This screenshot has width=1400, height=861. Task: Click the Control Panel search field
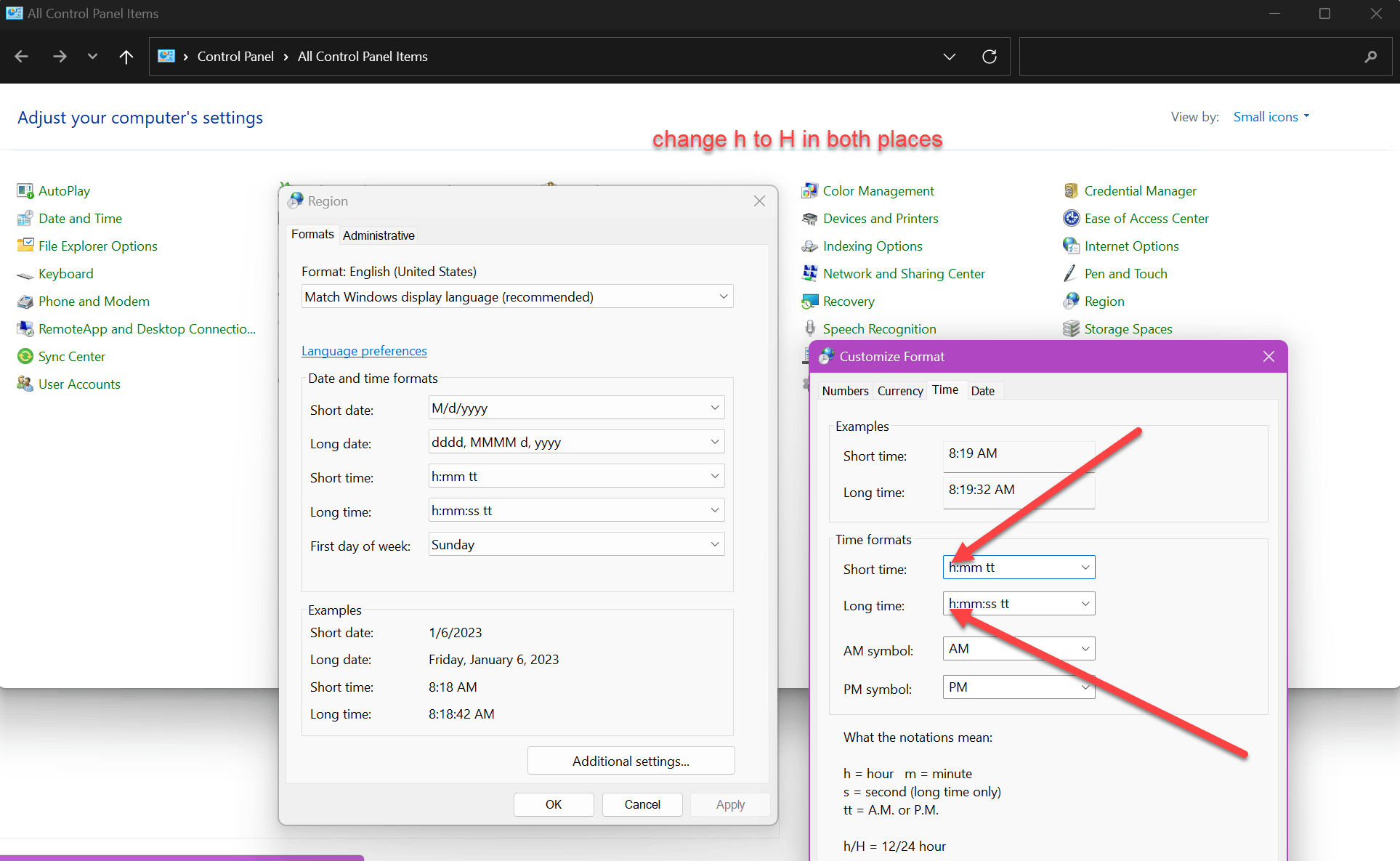(1205, 57)
